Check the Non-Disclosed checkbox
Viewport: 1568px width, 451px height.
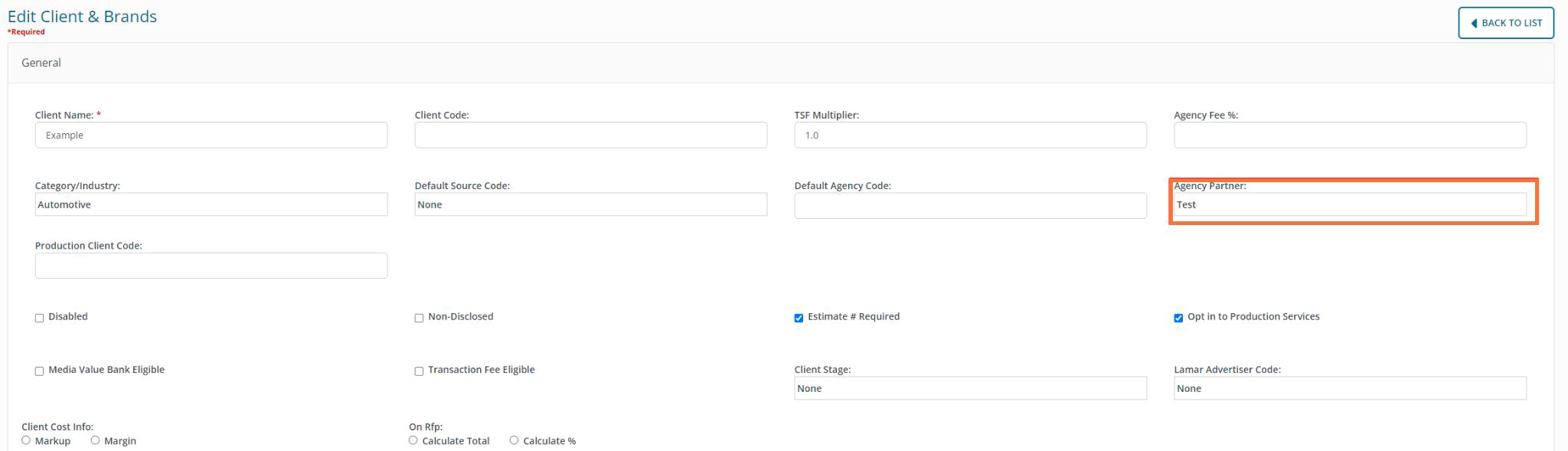419,318
